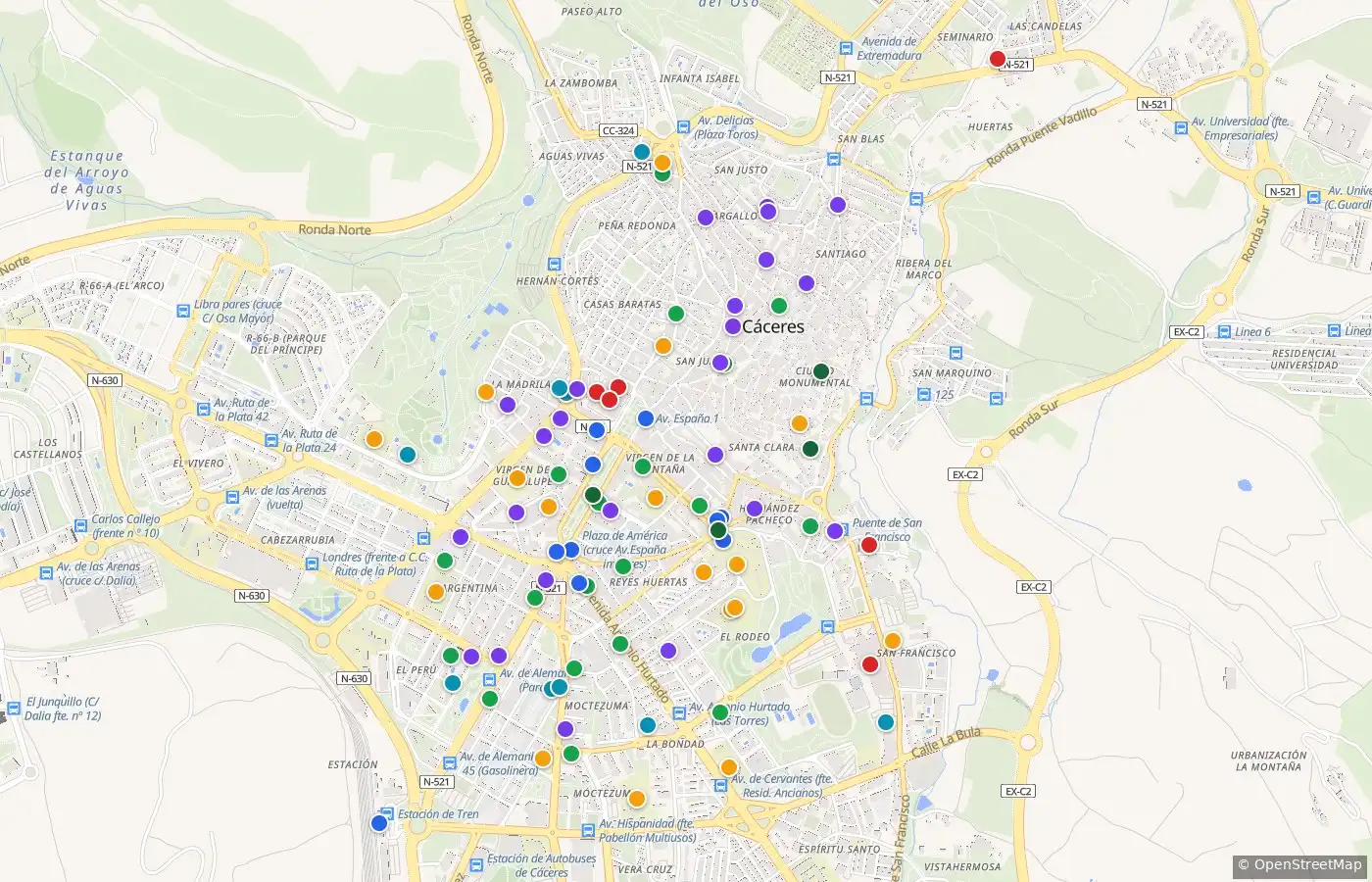Select the blue marker beside Av. España 1

pyautogui.click(x=645, y=418)
